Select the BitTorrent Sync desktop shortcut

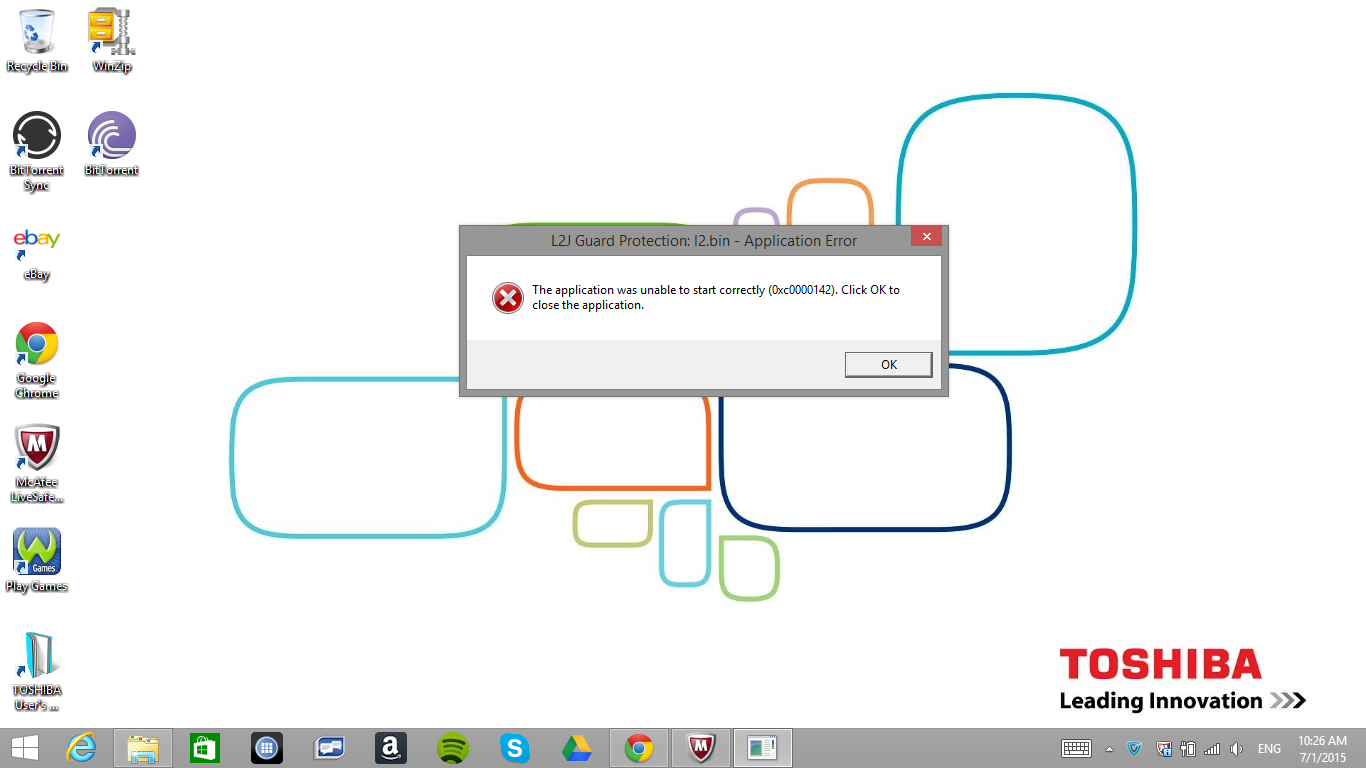(37, 151)
